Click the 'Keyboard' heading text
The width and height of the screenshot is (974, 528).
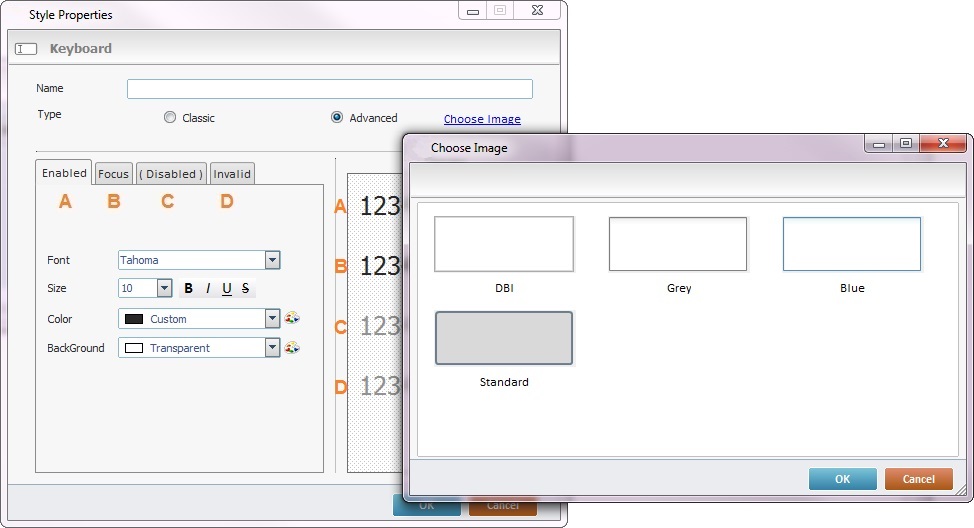pos(81,48)
